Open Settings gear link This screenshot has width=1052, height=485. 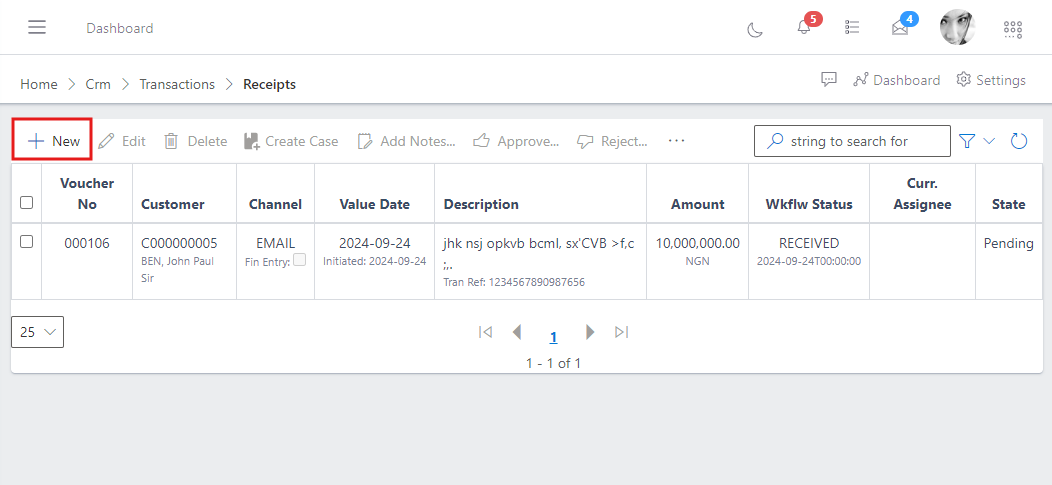click(x=991, y=80)
